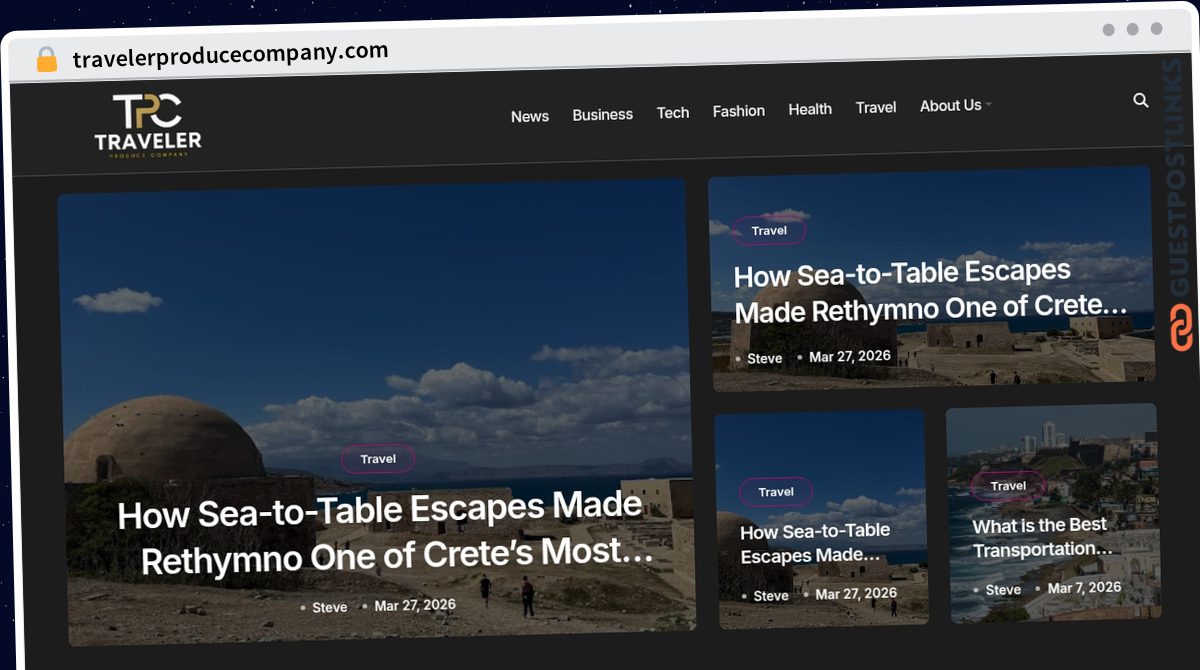This screenshot has width=1200, height=670.
Task: Open 'What is the Best Transportation...' article
Action: pyautogui.click(x=1042, y=538)
